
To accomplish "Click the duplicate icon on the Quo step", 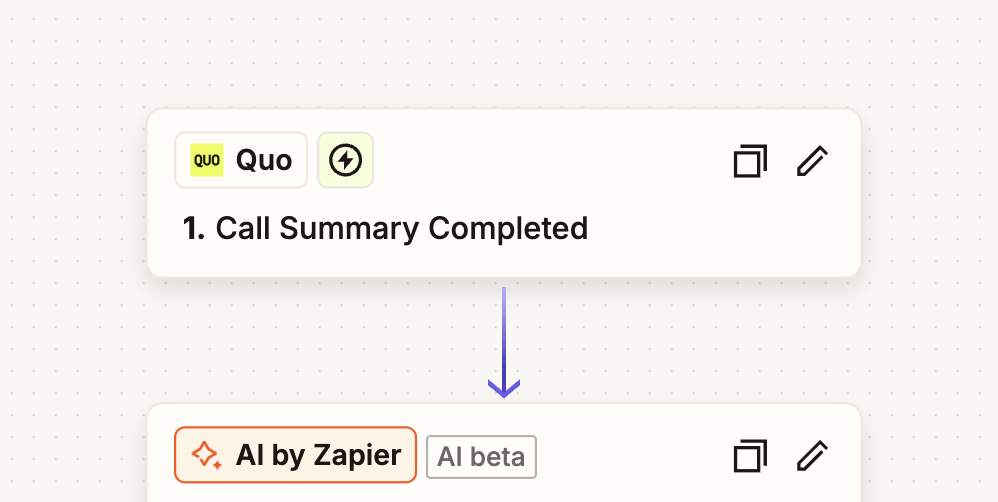I will [x=750, y=161].
